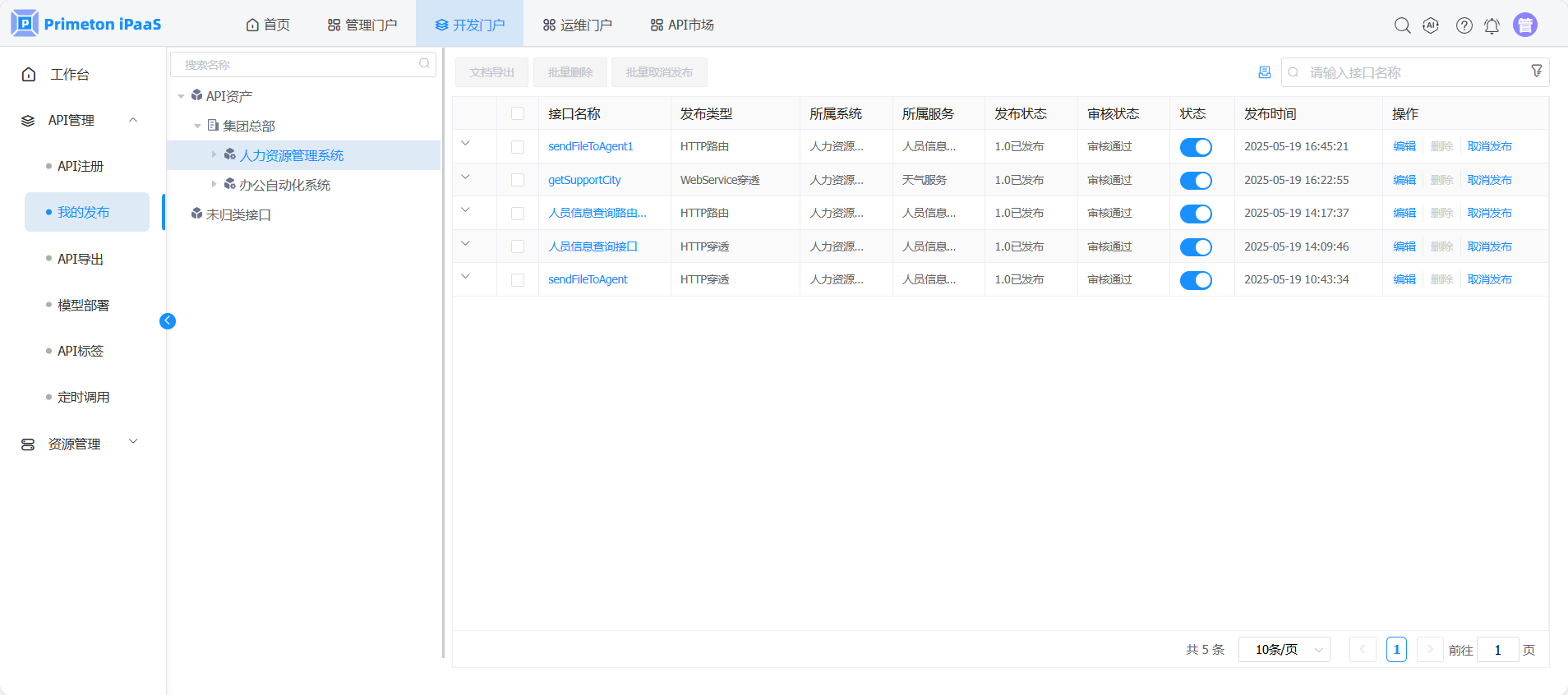Screen dimensions: 1568x695
Task: Open the sendFileToAgent1 interface link
Action: click(590, 146)
